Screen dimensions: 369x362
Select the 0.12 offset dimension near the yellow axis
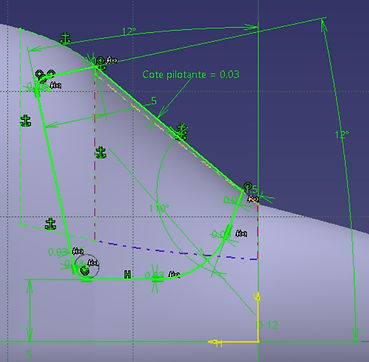pos(267,325)
